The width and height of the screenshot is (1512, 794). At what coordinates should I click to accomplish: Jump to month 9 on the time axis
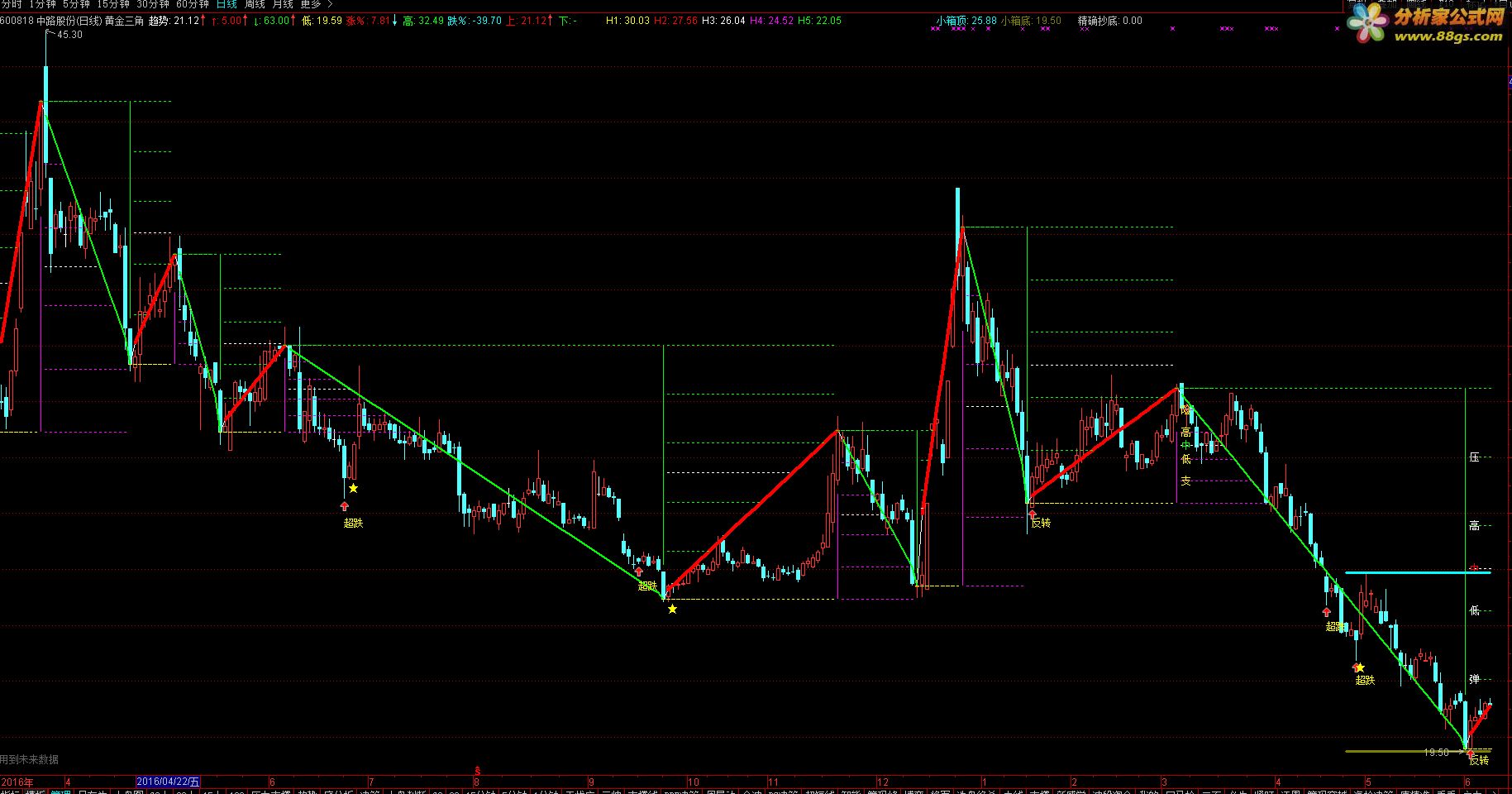coord(591,782)
